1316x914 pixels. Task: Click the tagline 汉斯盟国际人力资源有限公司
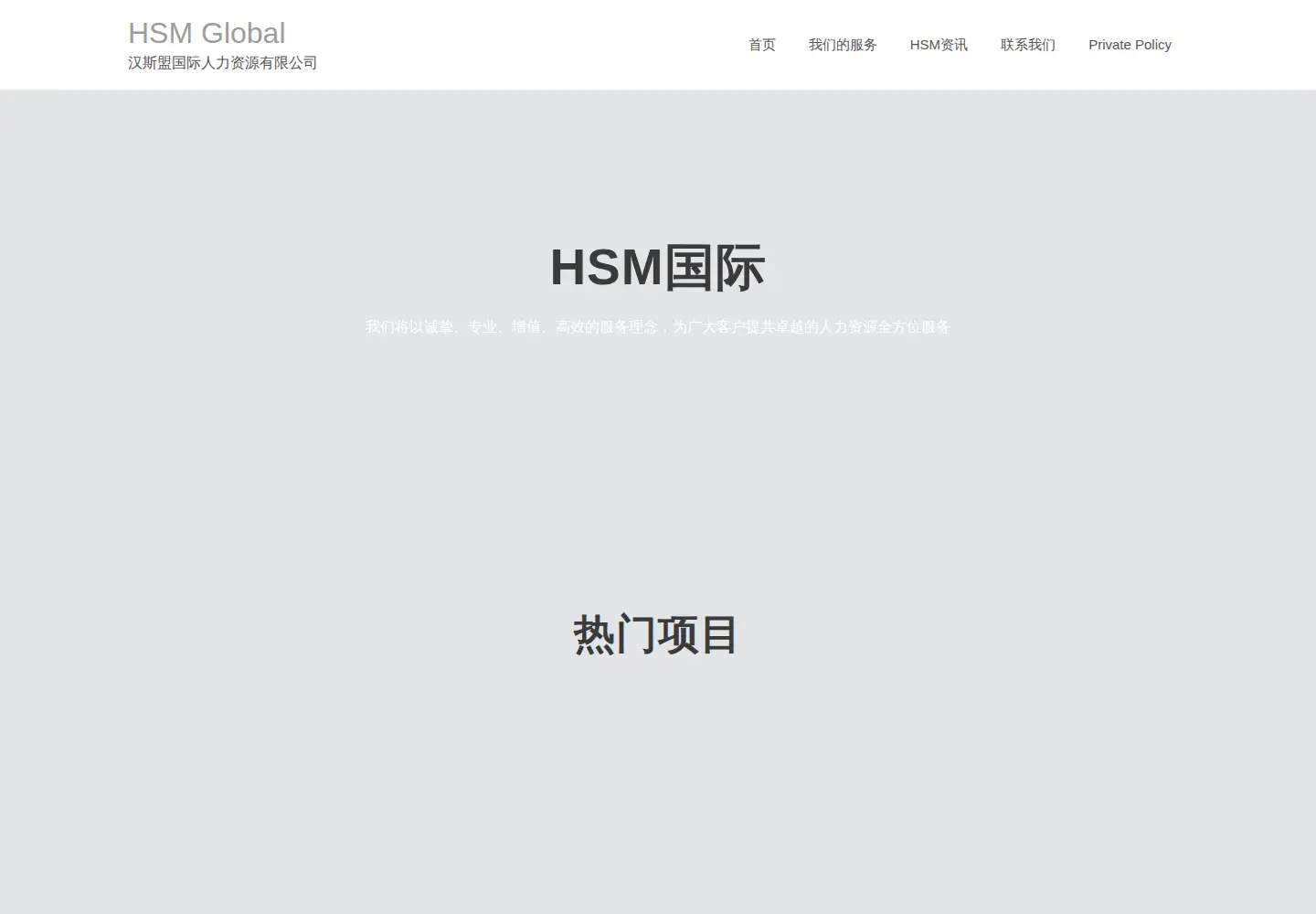222,63
